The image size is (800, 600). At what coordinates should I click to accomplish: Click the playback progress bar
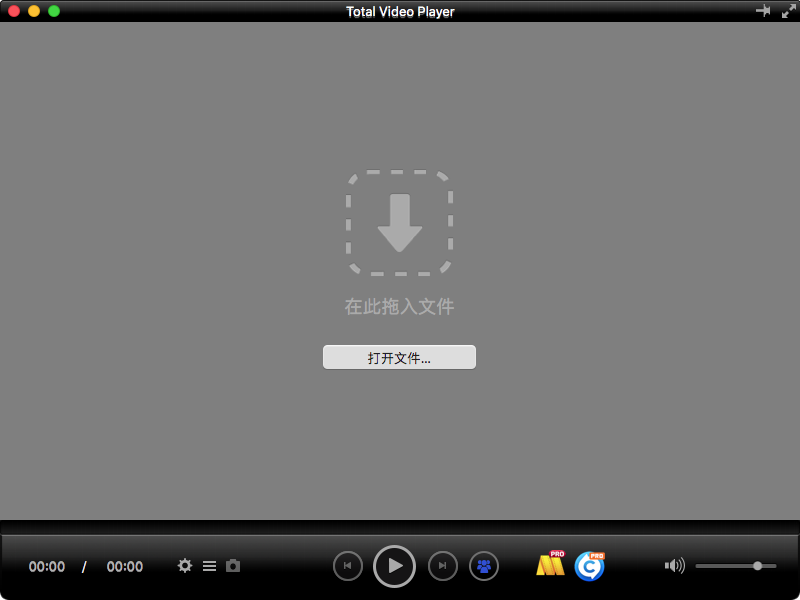pyautogui.click(x=400, y=528)
